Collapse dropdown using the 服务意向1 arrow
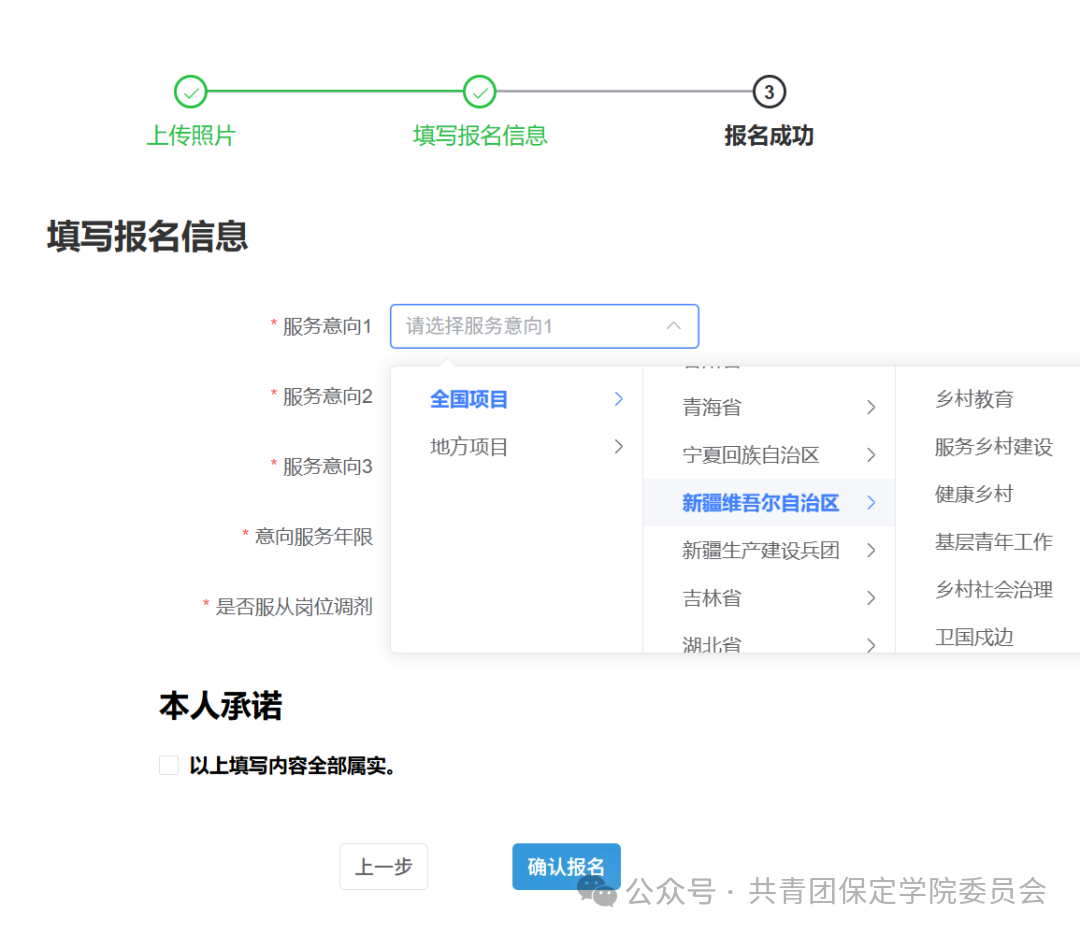Screen dimensions: 1080x934 tap(674, 326)
